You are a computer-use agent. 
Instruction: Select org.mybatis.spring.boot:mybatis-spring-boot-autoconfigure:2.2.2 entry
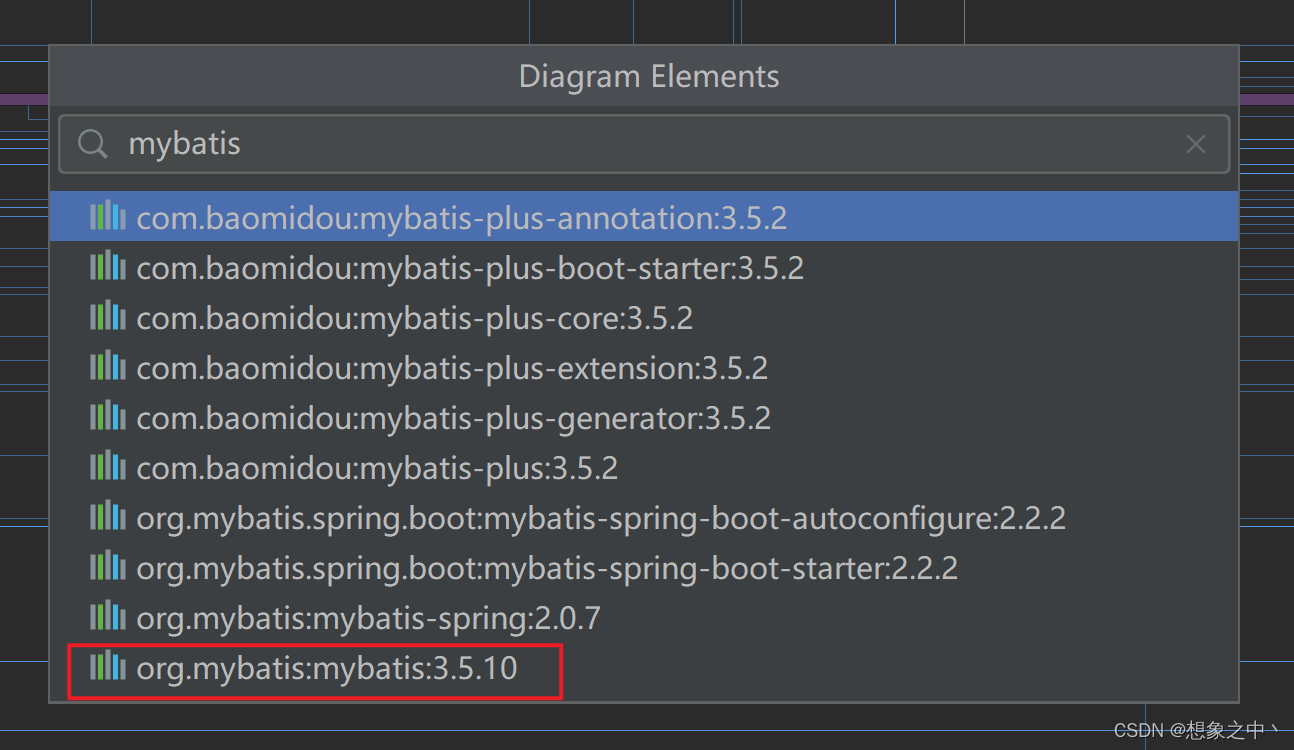(x=644, y=517)
